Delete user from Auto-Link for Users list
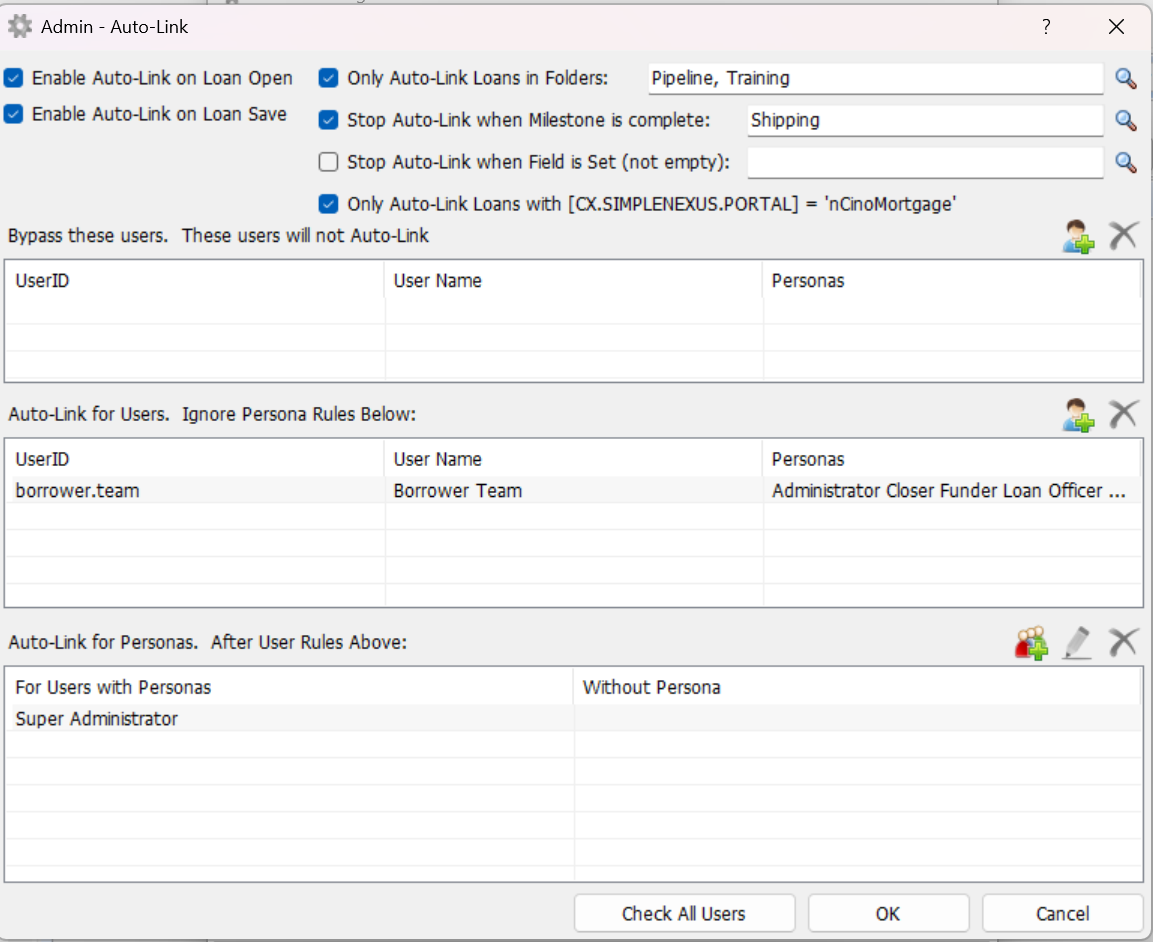Screen dimensions: 1153x942 (1124, 414)
